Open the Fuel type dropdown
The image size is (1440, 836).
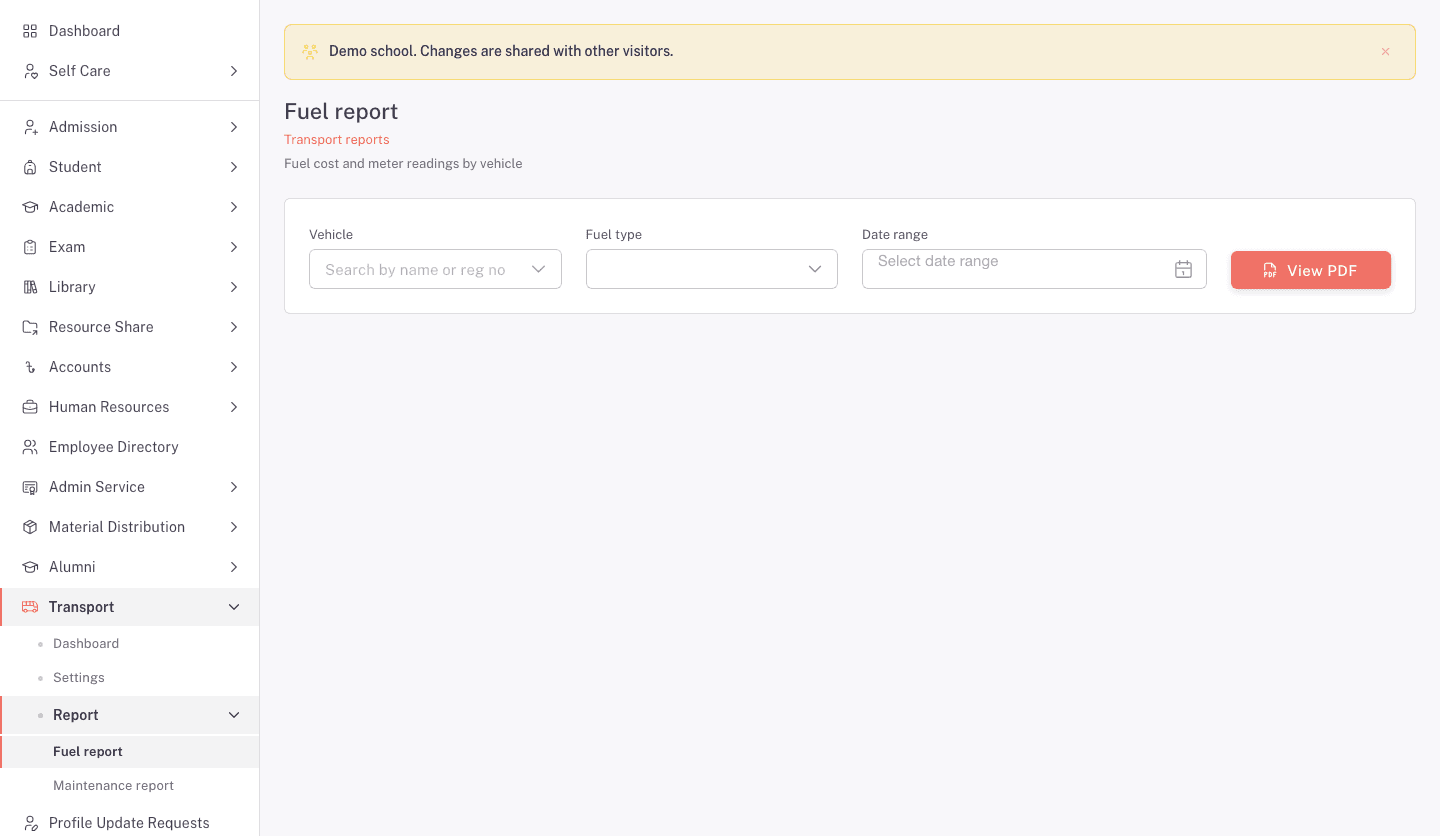pos(711,269)
